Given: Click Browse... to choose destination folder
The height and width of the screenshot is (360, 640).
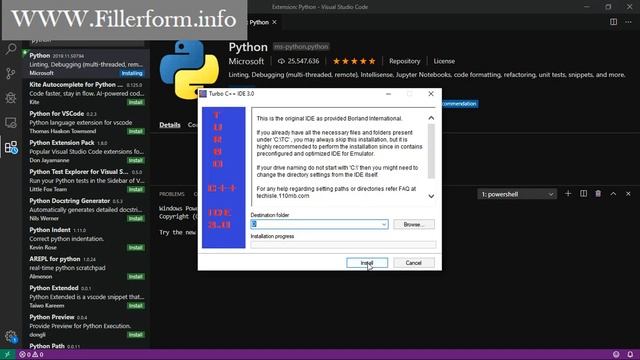Looking at the screenshot, I should [x=413, y=224].
